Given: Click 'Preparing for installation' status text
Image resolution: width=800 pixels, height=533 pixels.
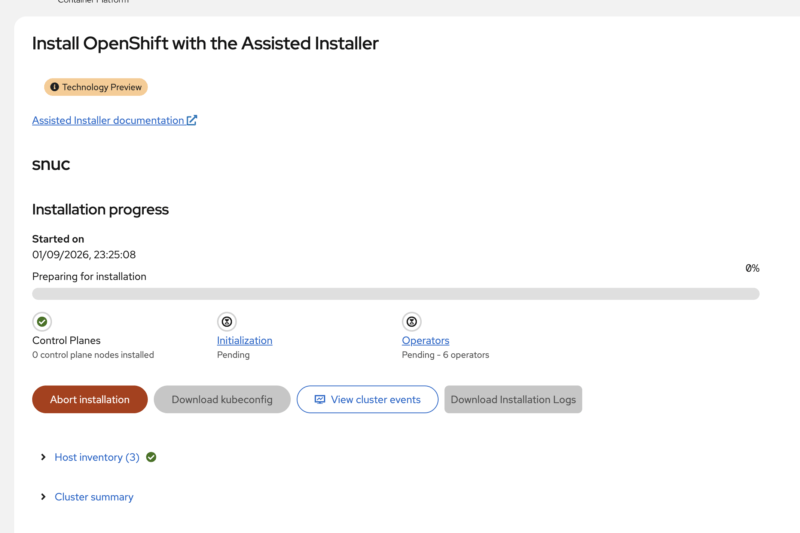Looking at the screenshot, I should point(89,276).
